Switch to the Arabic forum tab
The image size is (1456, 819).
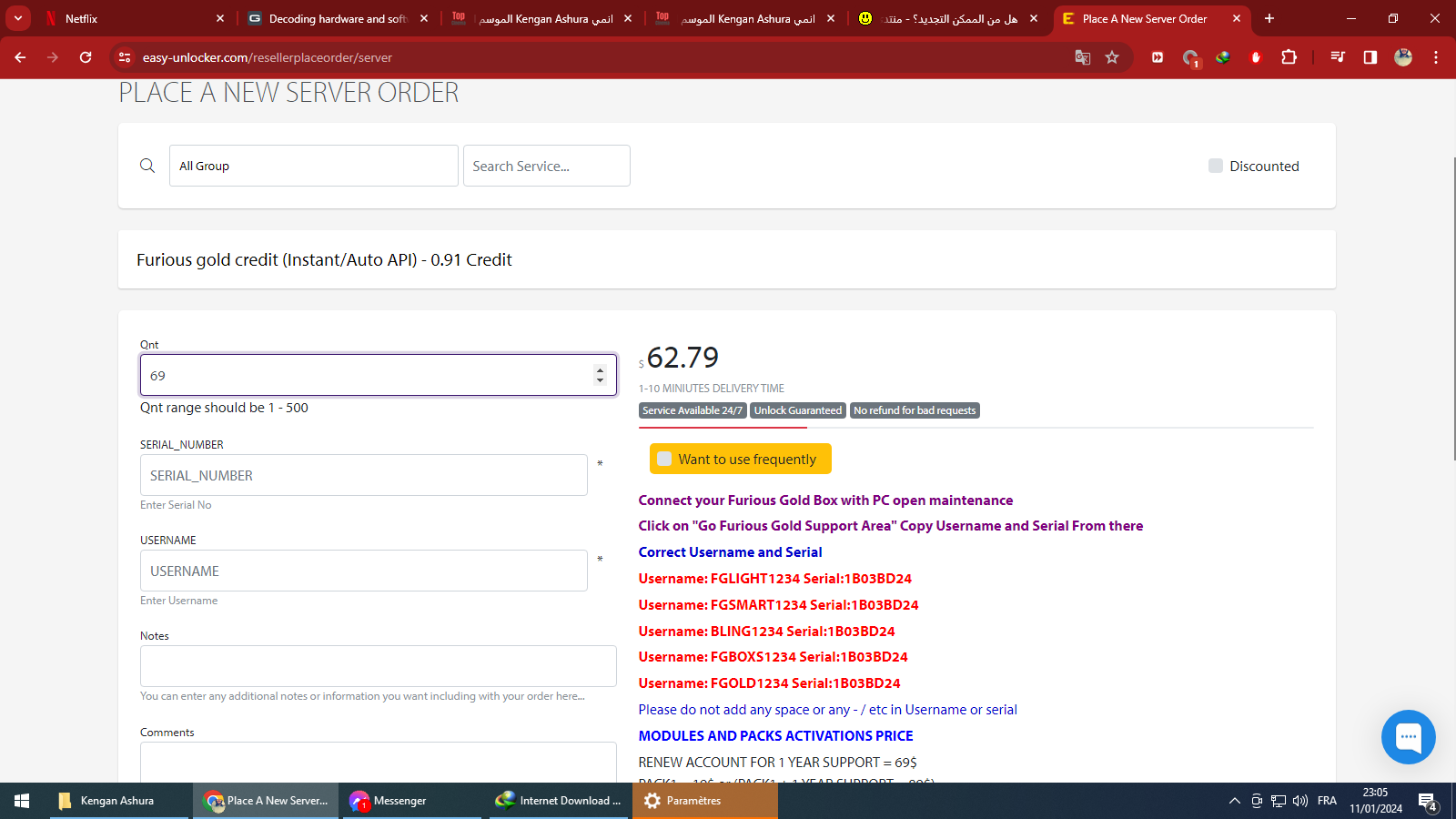click(949, 18)
